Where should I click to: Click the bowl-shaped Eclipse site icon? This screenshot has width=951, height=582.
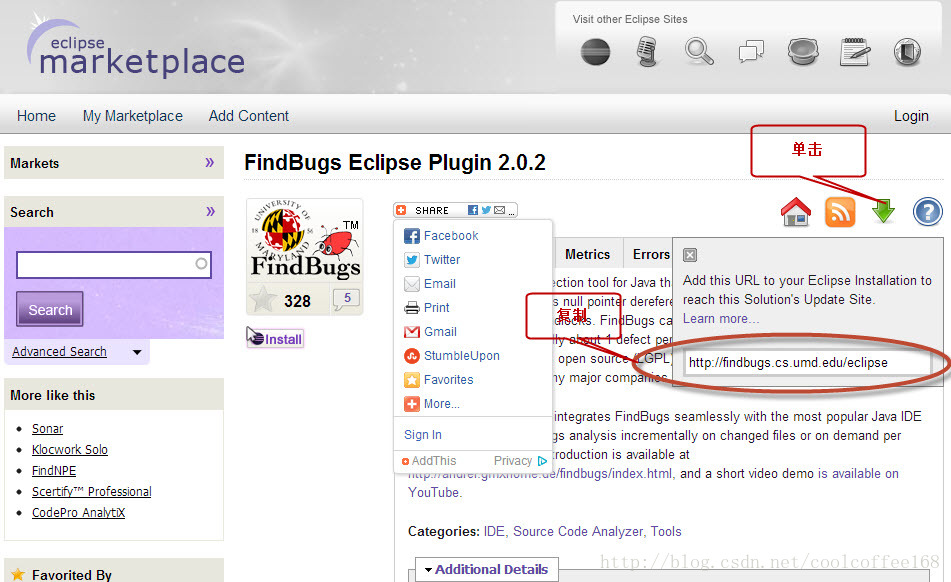pos(803,52)
